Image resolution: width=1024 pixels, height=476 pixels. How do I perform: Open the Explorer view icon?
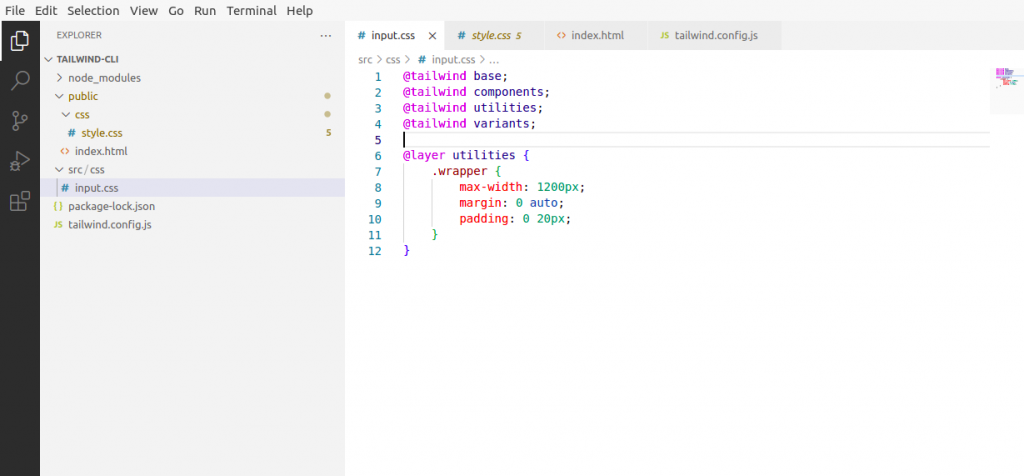coord(20,40)
